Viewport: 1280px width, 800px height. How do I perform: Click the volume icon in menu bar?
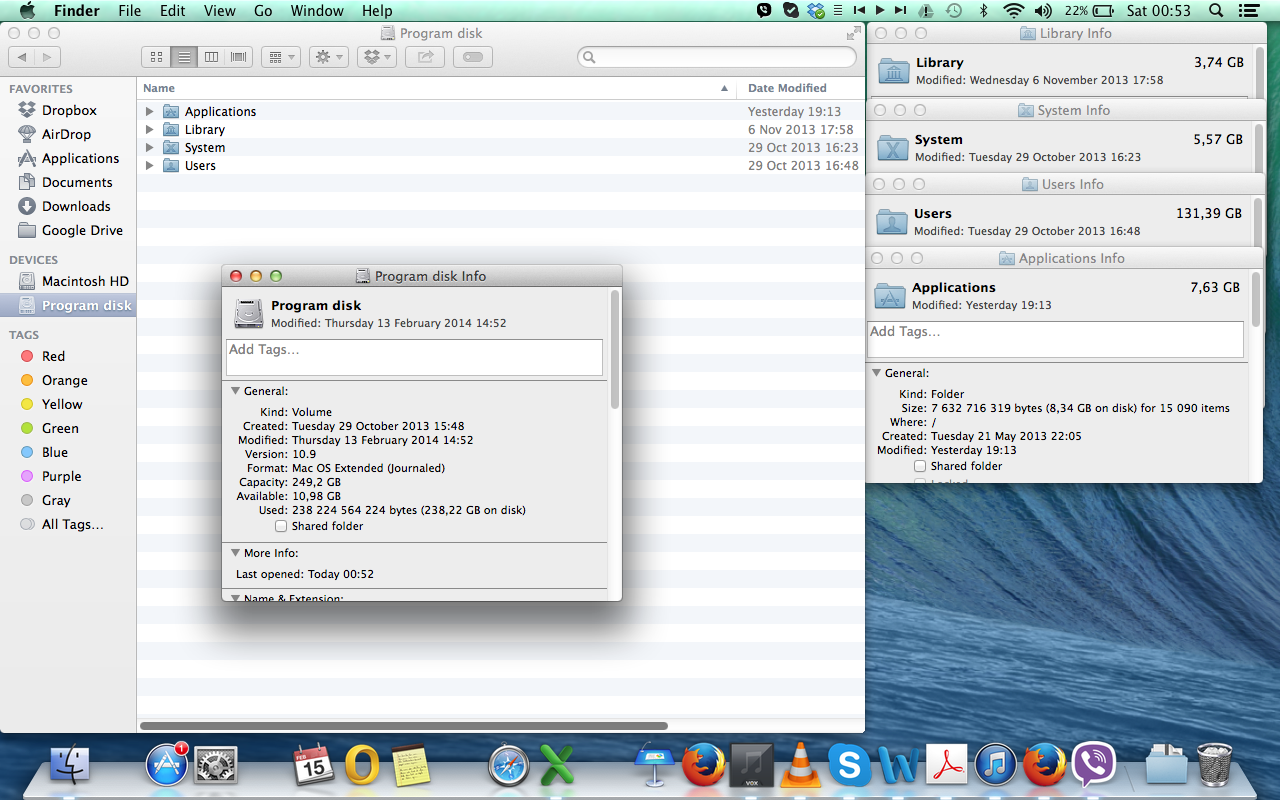pos(1044,11)
